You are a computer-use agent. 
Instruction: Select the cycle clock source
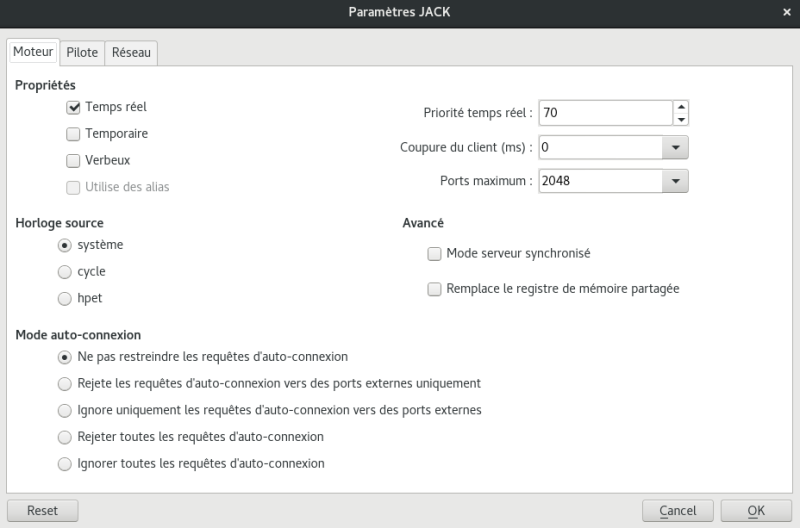pyautogui.click(x=65, y=271)
